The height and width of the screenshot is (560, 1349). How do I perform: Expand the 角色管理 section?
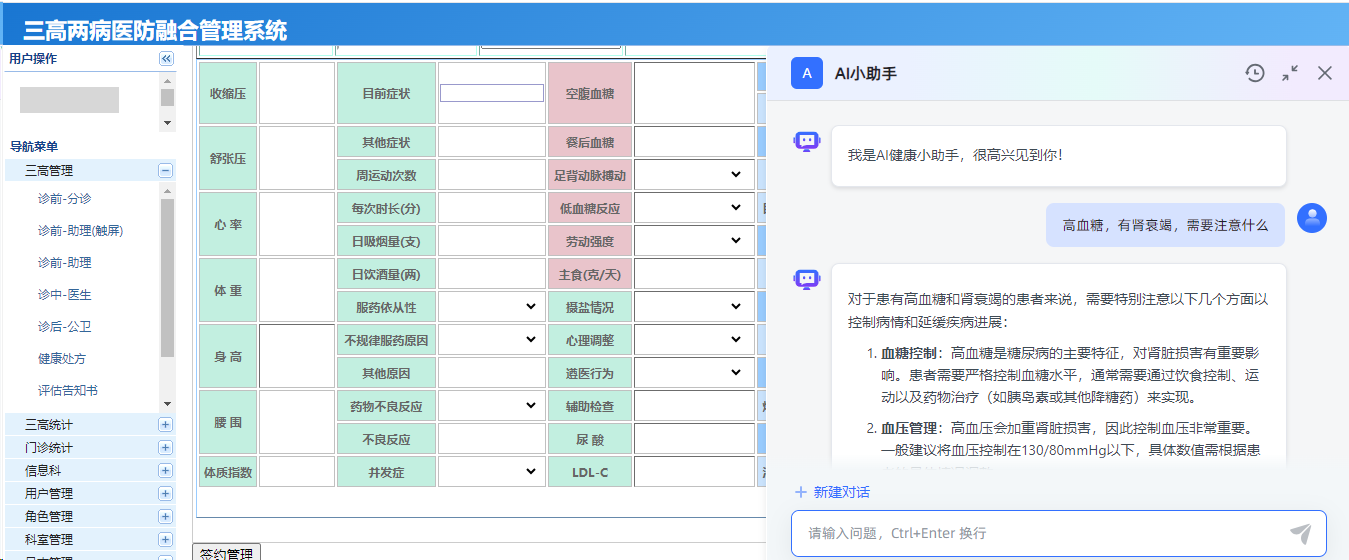pyautogui.click(x=166, y=517)
